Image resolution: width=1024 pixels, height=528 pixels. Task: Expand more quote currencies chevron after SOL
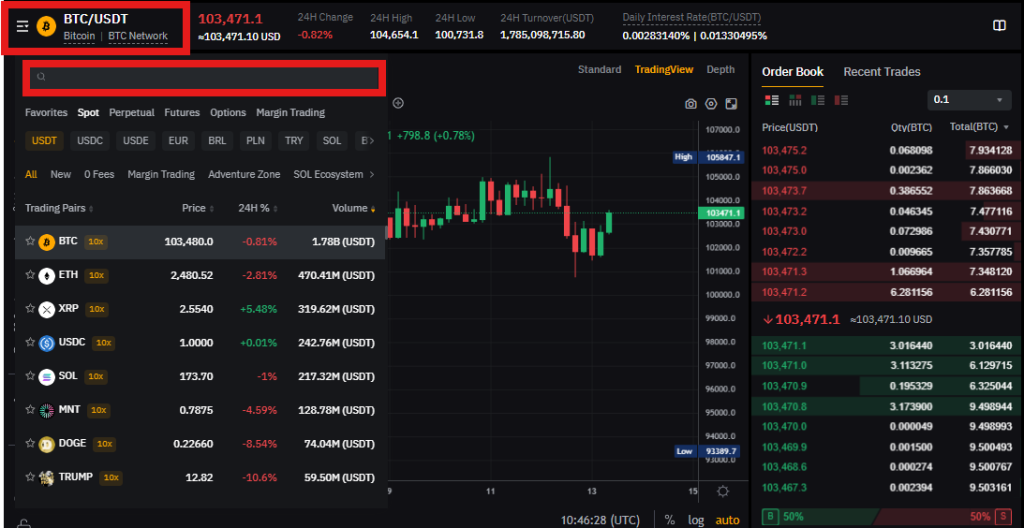point(372,140)
